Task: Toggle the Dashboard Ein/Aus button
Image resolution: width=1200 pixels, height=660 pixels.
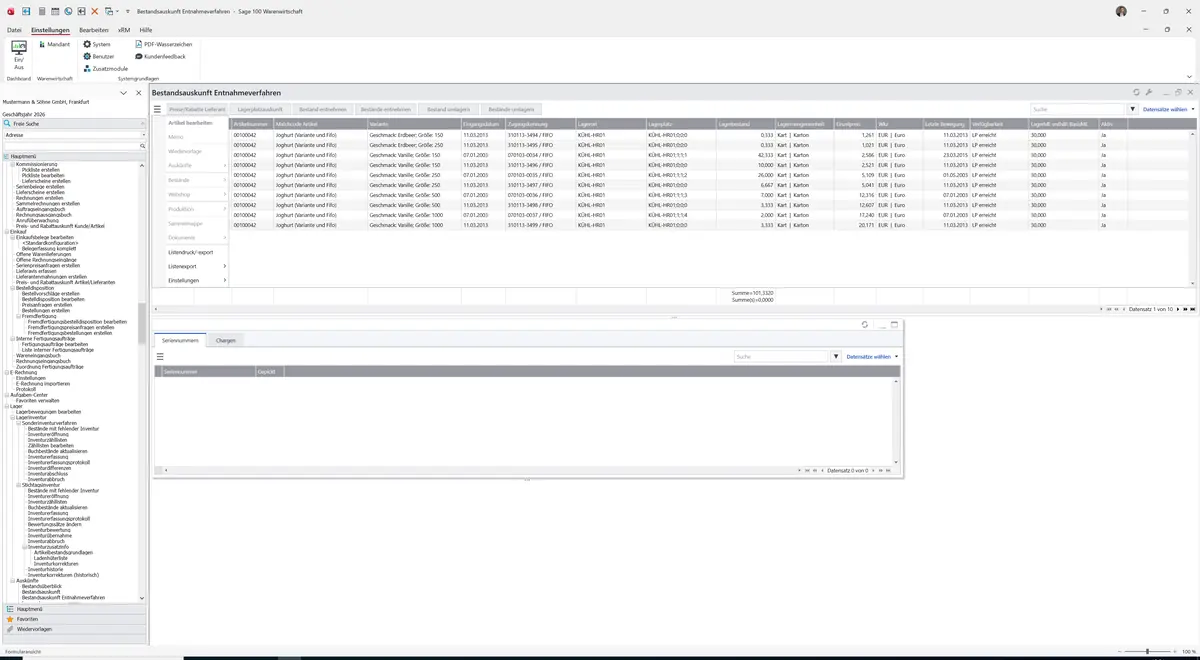Action: coord(19,53)
